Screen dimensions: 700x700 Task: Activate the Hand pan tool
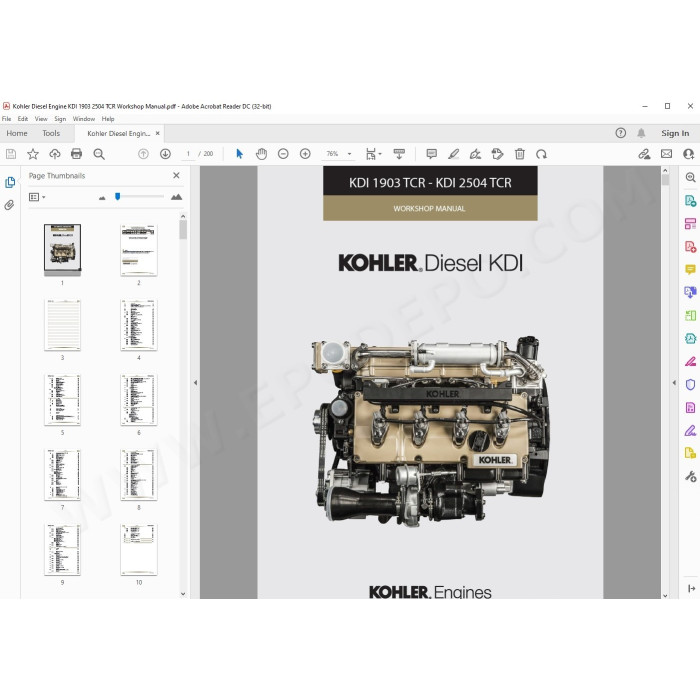click(x=261, y=154)
